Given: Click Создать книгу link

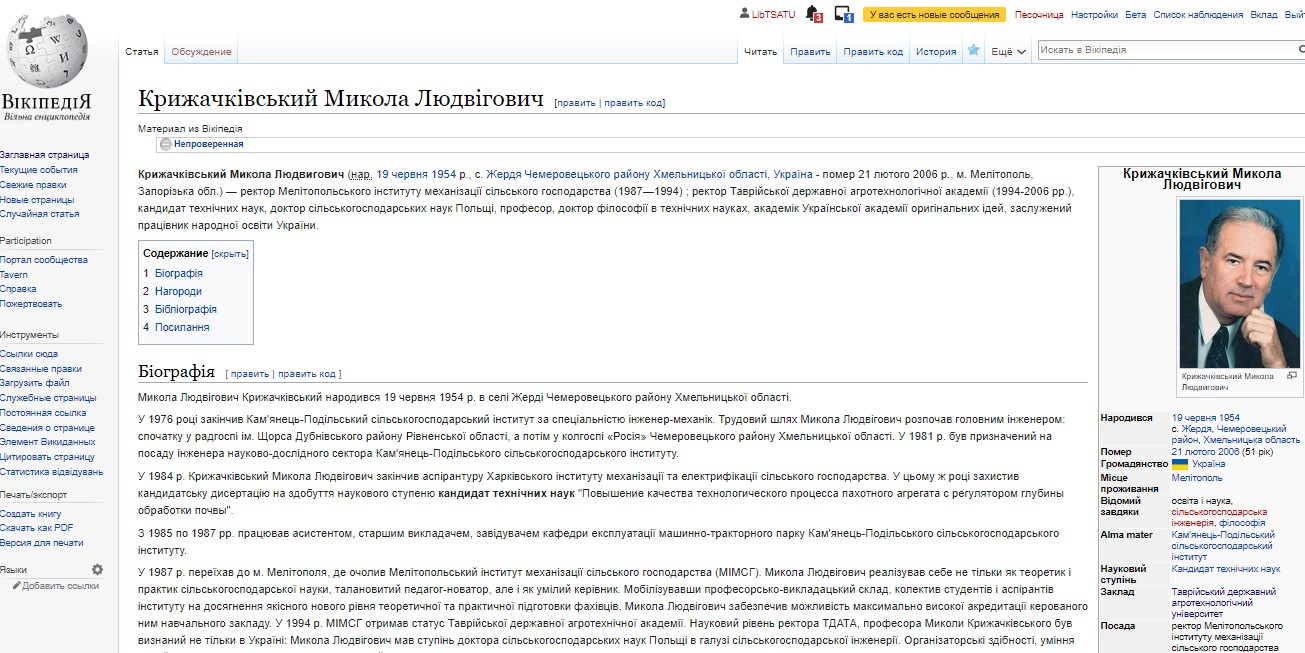Looking at the screenshot, I should tap(31, 514).
